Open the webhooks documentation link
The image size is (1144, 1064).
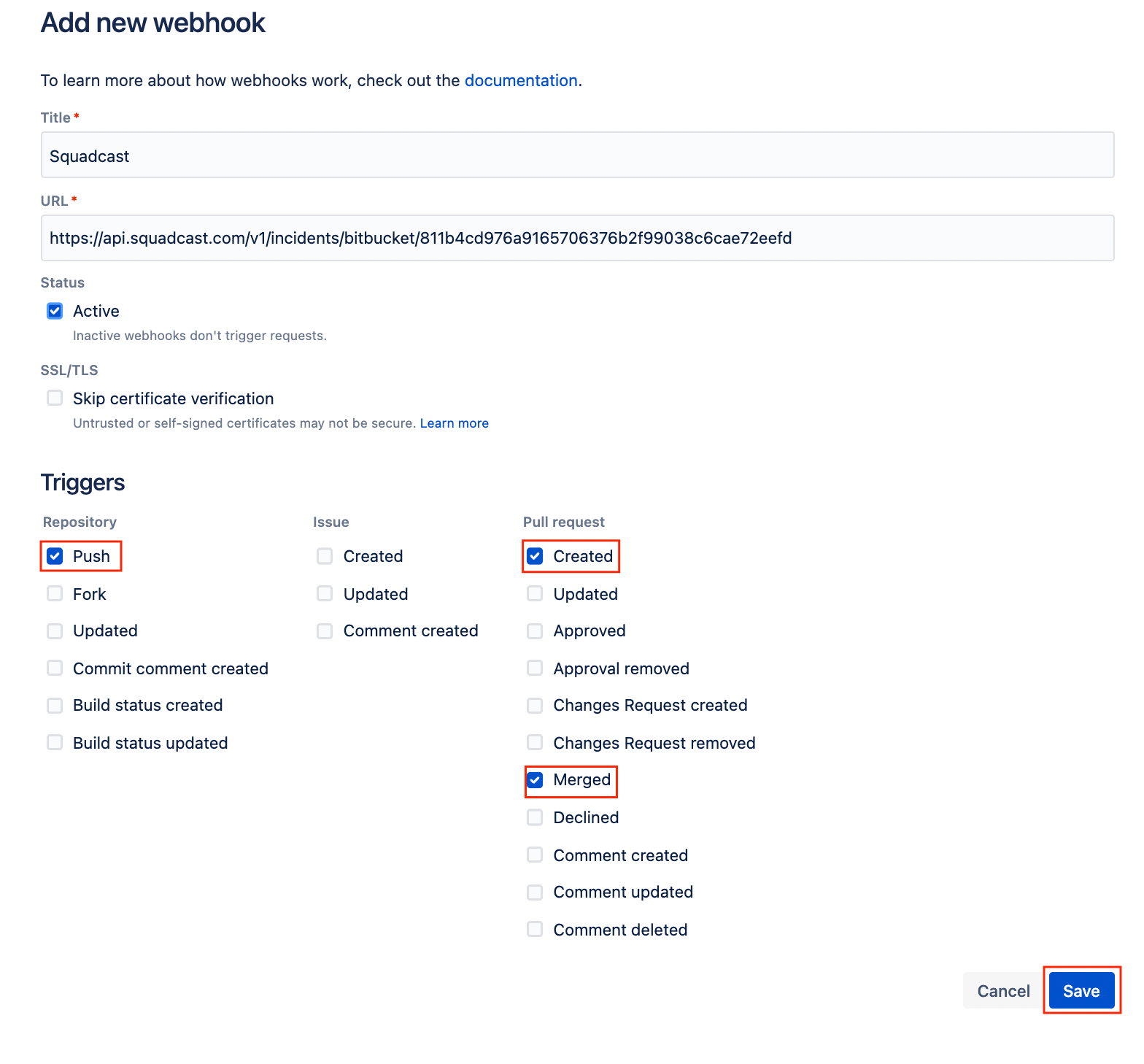click(x=521, y=80)
